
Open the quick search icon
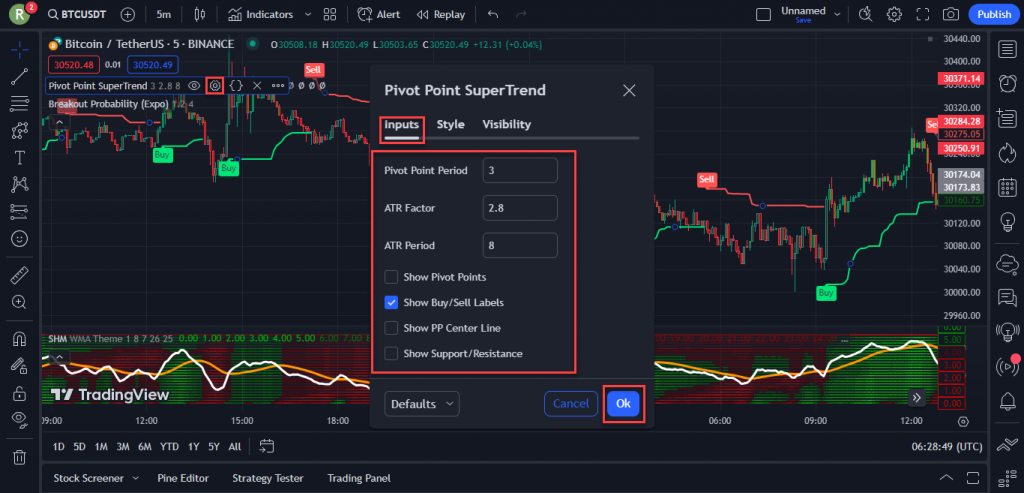866,14
